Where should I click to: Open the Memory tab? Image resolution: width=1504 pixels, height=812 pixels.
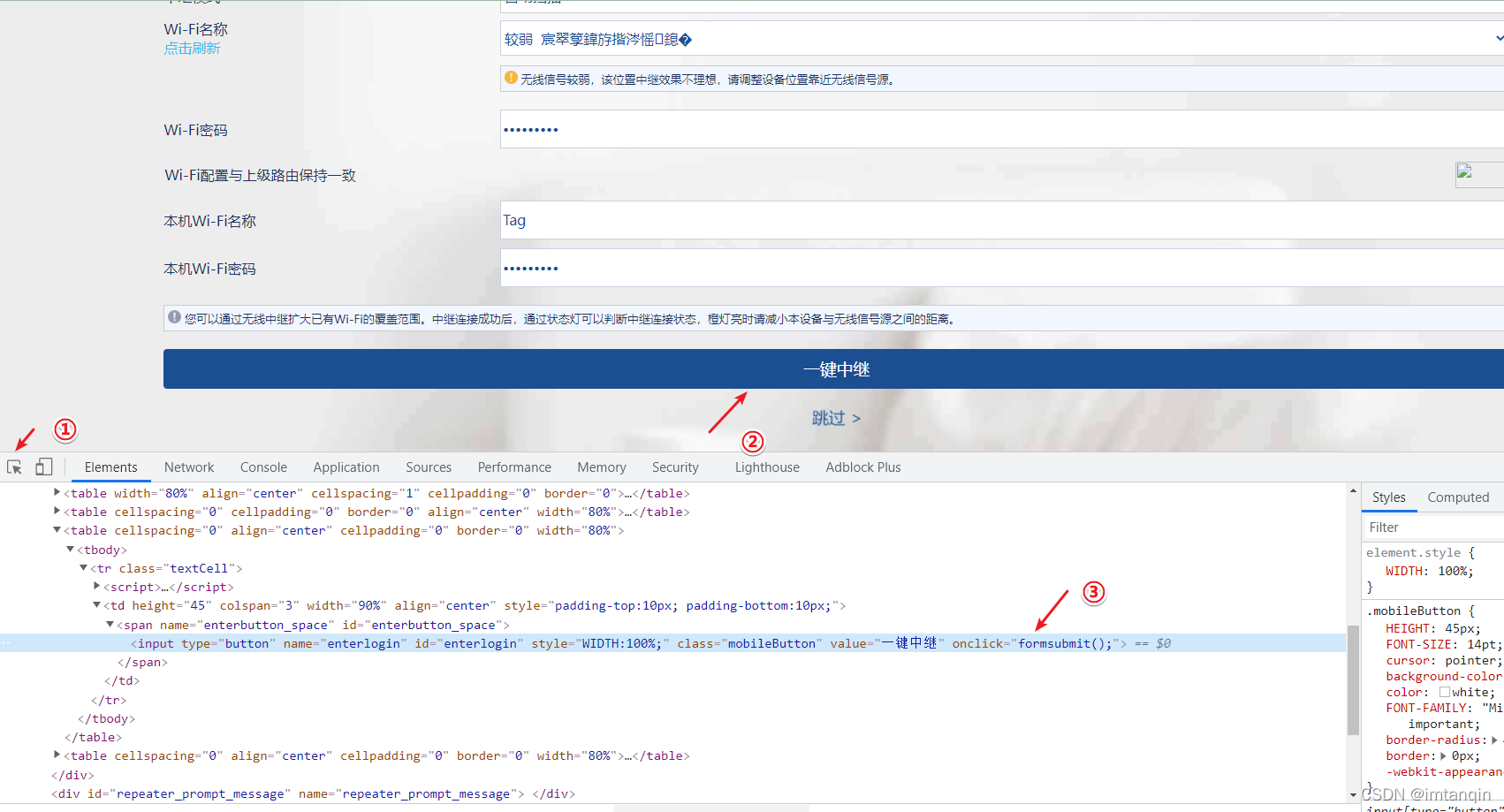[x=602, y=467]
